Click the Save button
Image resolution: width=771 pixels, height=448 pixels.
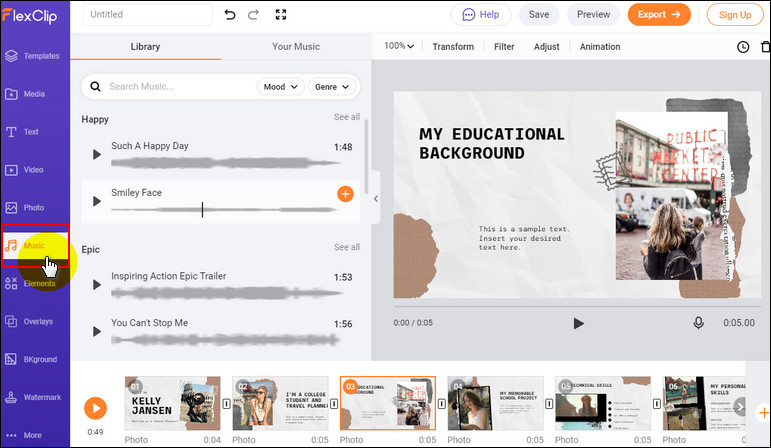pyautogui.click(x=539, y=15)
